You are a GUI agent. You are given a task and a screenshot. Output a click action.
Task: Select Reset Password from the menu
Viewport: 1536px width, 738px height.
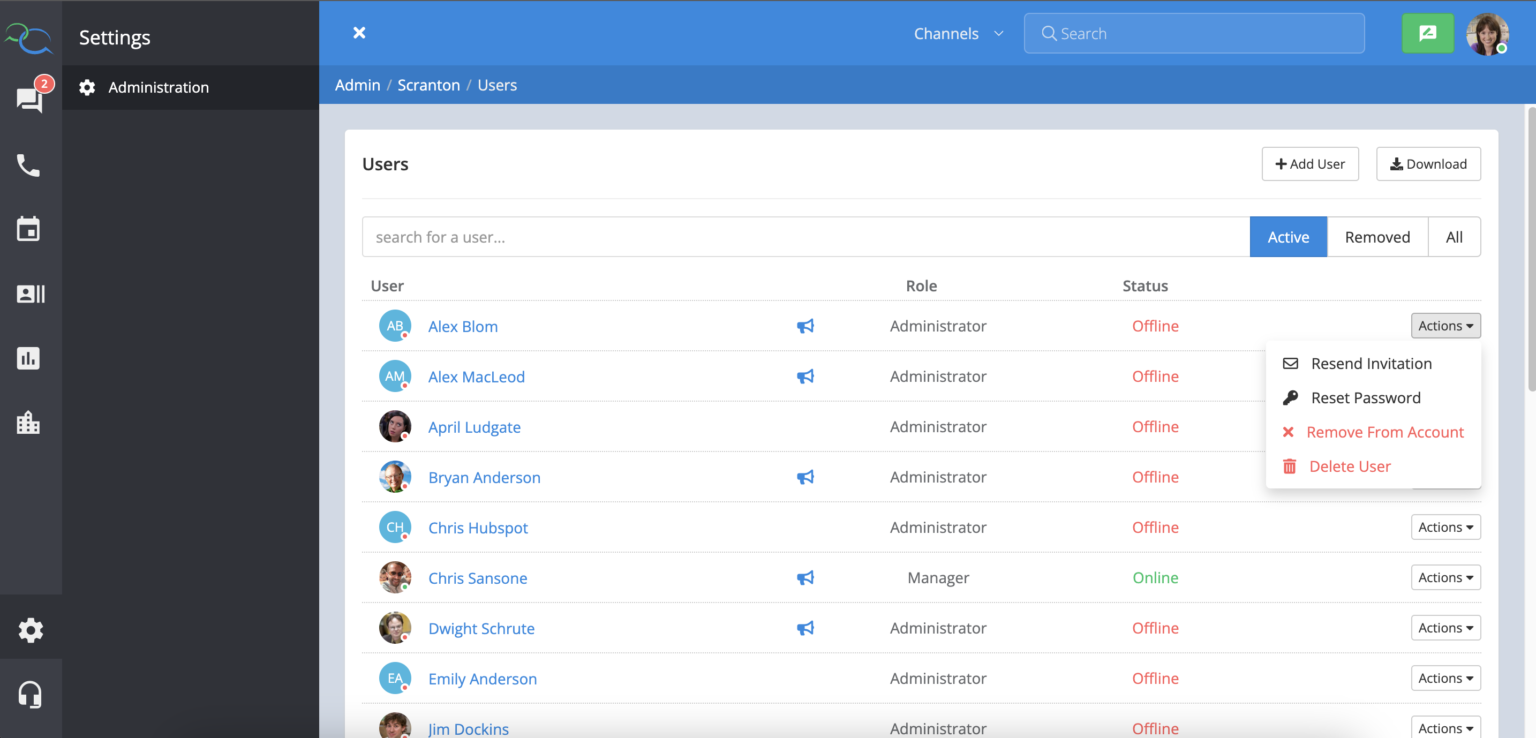tap(1365, 398)
